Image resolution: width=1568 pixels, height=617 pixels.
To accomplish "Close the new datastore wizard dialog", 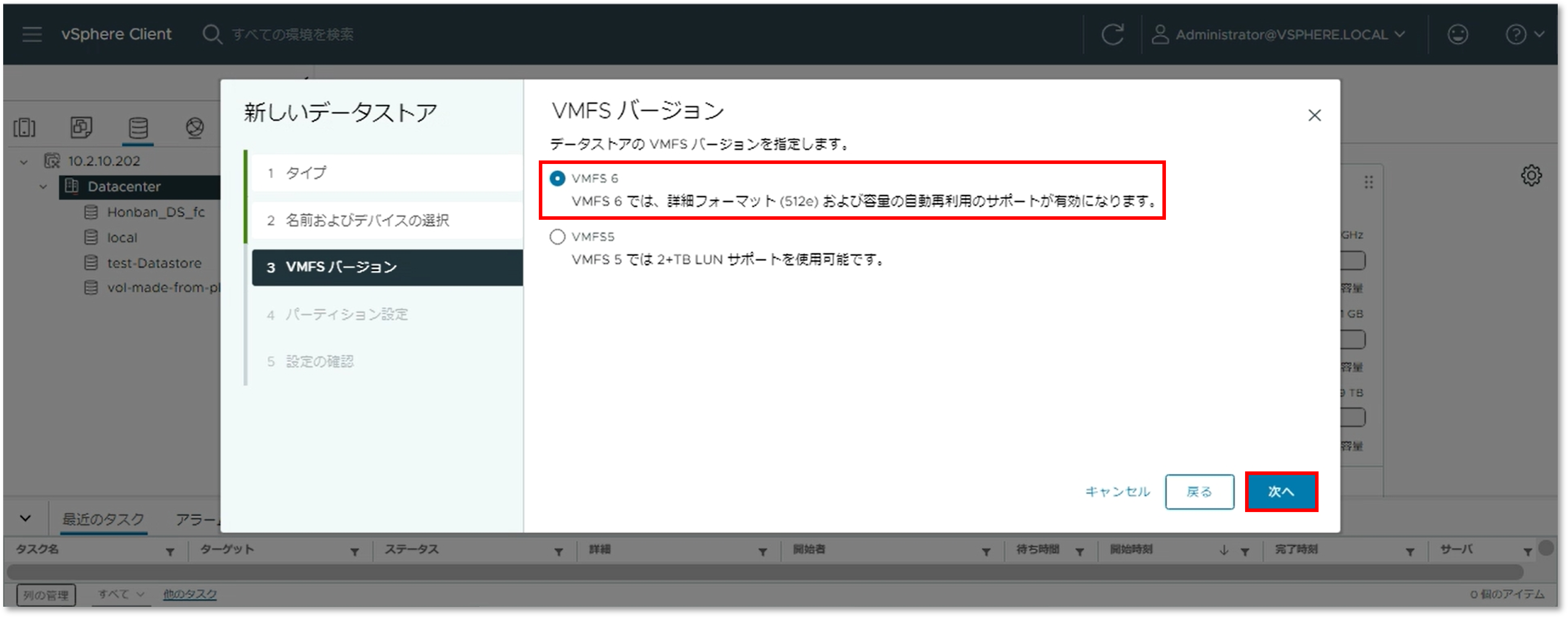I will 1314,115.
